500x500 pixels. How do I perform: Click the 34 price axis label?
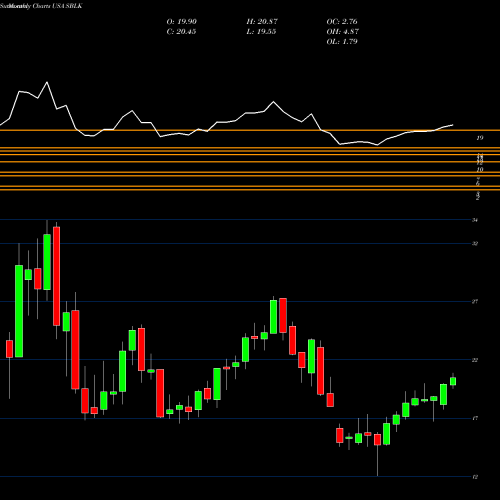tap(475, 220)
